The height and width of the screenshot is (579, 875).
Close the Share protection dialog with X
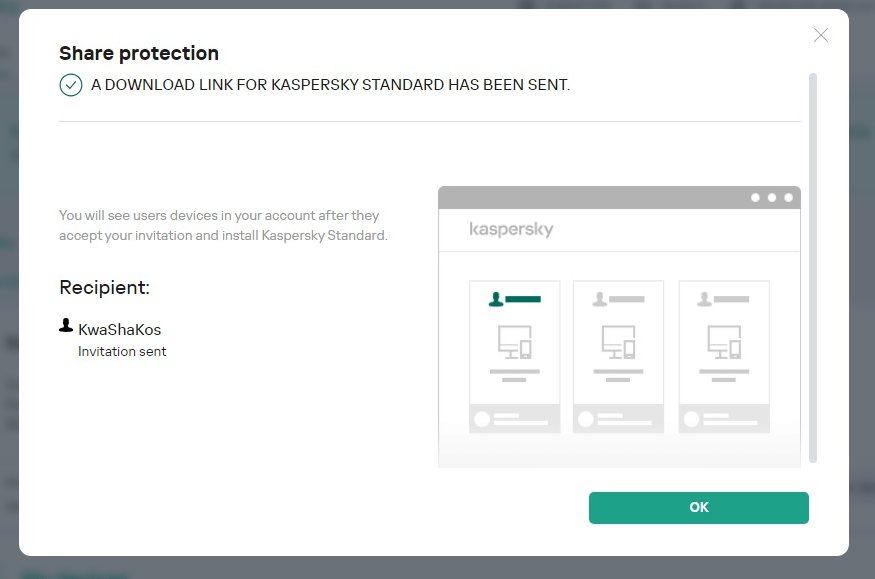pos(821,35)
